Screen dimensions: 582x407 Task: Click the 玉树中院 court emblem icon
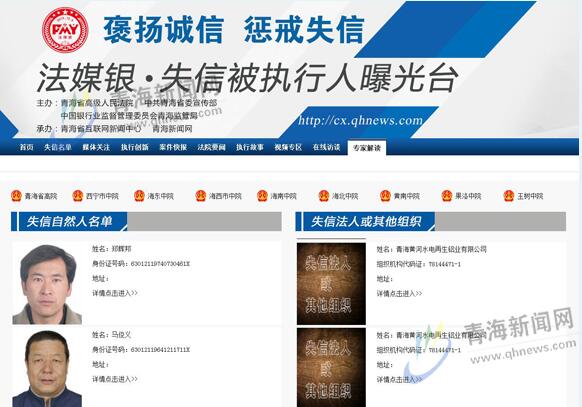click(x=509, y=196)
